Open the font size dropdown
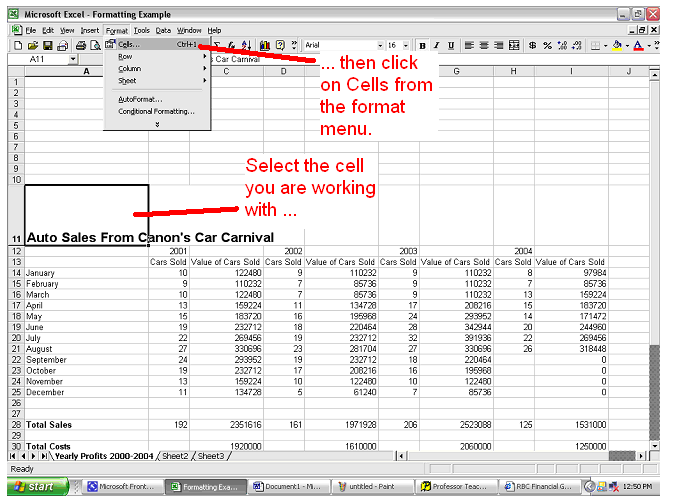 tap(407, 45)
